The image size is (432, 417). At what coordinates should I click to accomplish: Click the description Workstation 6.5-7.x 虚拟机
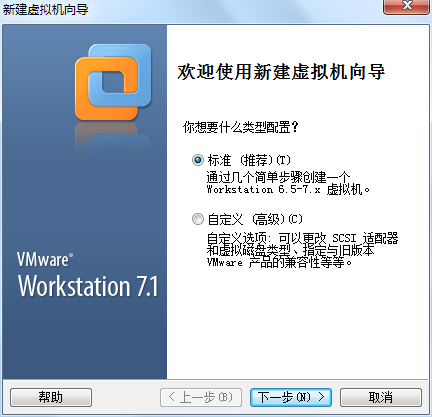click(x=288, y=190)
